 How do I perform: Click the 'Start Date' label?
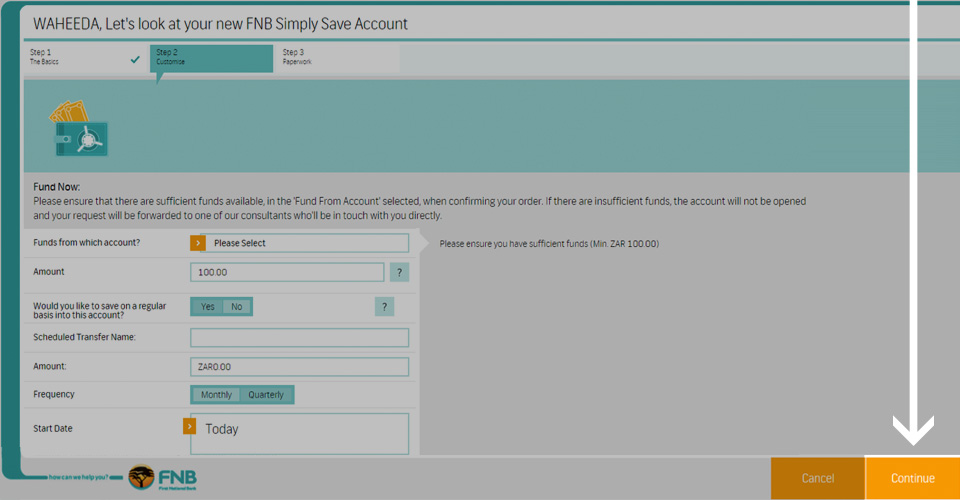tap(53, 428)
